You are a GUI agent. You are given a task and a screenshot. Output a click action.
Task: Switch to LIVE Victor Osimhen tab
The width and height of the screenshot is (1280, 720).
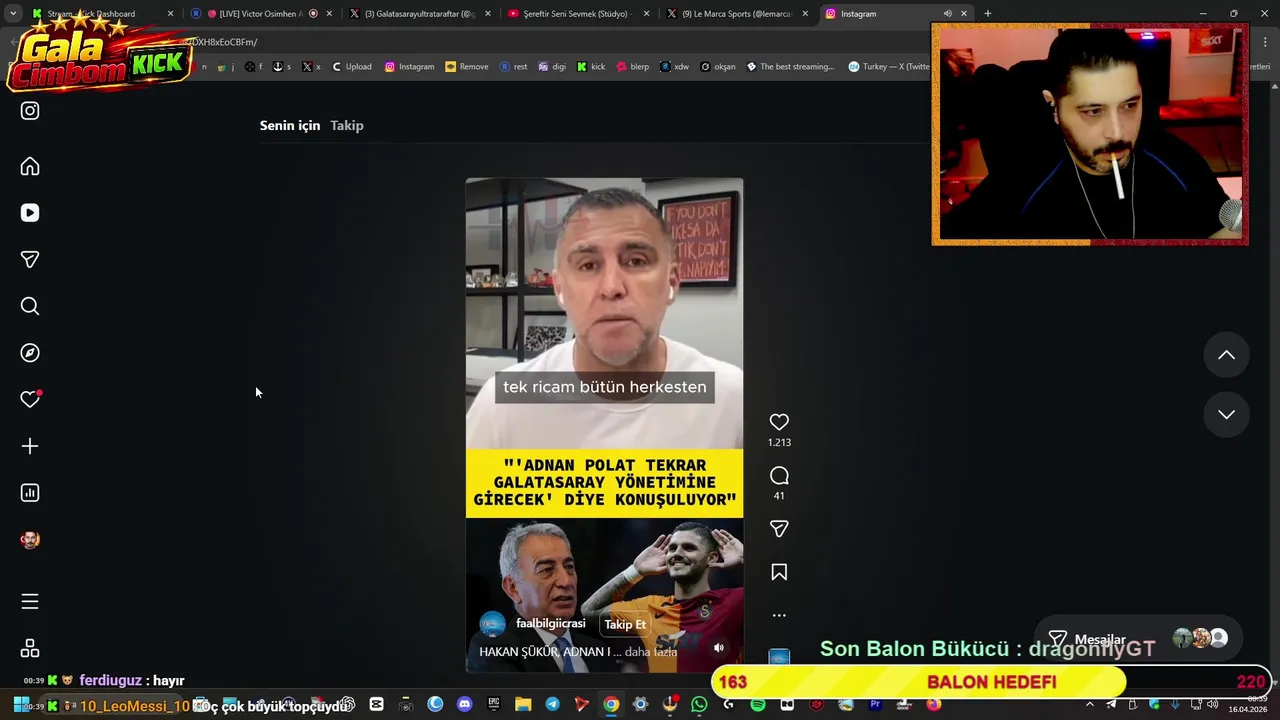tap(260, 14)
